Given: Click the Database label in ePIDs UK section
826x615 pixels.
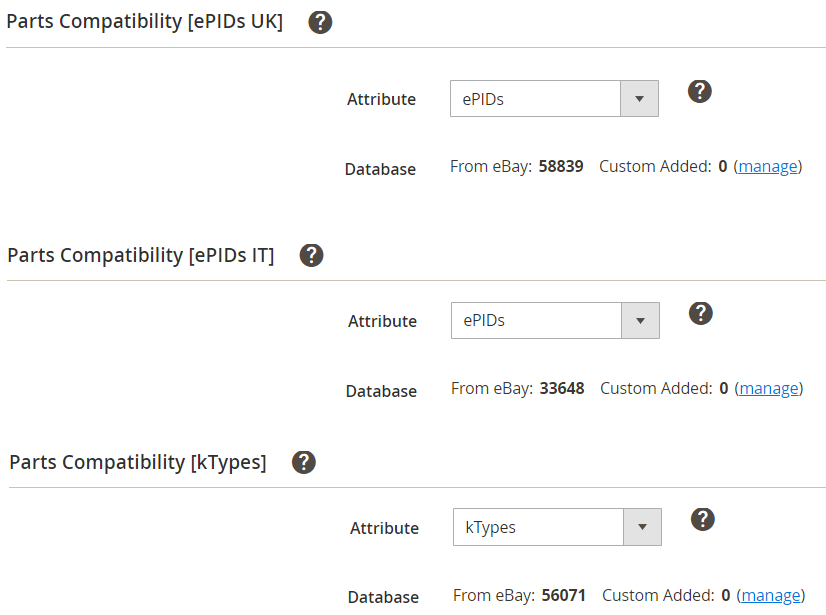Looking at the screenshot, I should click(380, 169).
